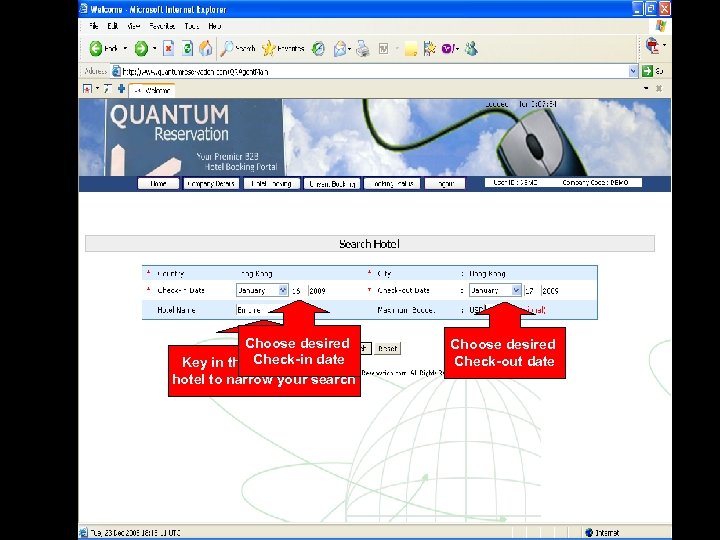Viewport: 720px width, 540px height.
Task: Click the PDF converter icon at toolbar right
Action: click(652, 46)
